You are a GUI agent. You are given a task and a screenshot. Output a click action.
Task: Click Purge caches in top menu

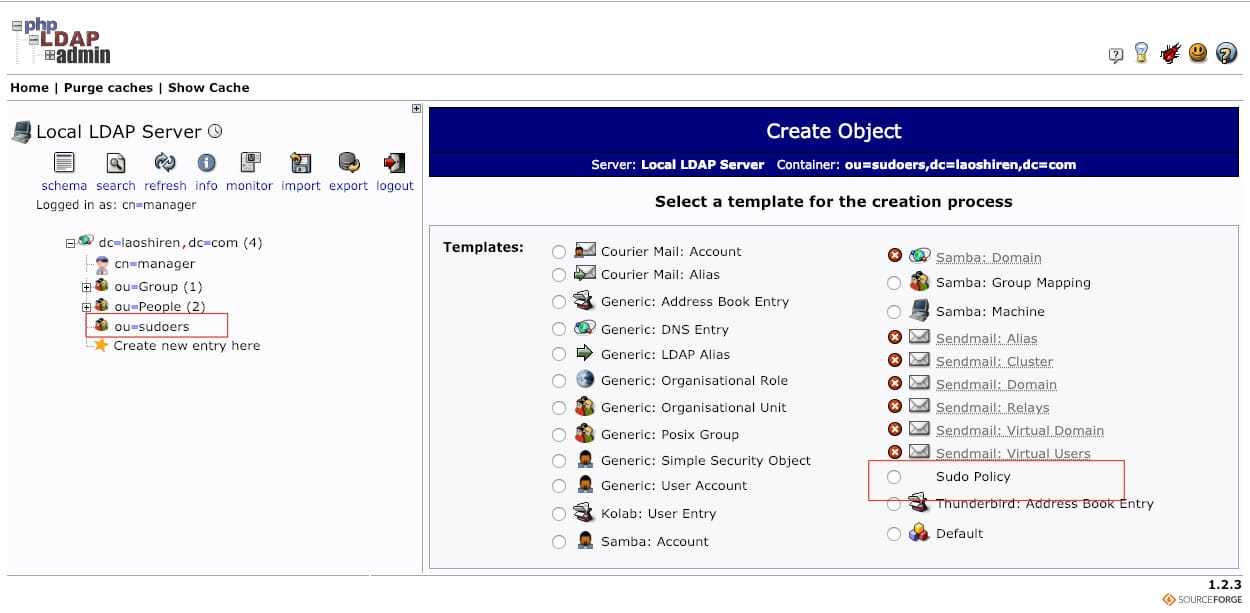click(108, 87)
